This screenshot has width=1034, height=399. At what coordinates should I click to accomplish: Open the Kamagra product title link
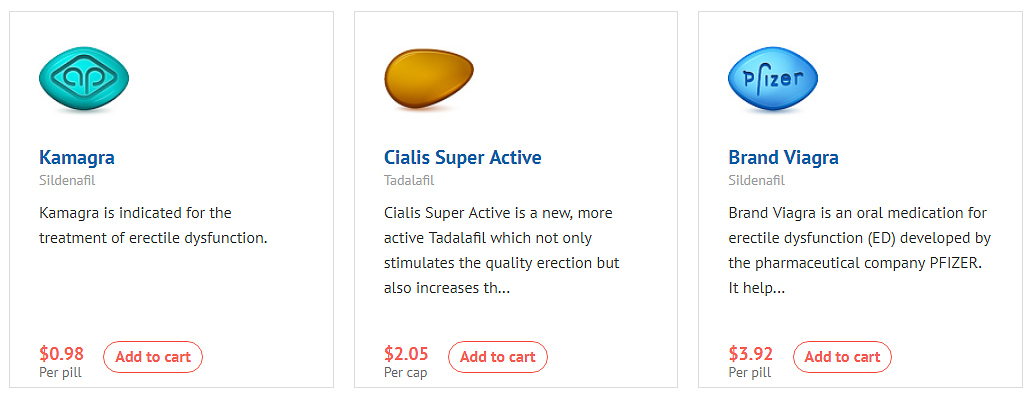coord(77,158)
